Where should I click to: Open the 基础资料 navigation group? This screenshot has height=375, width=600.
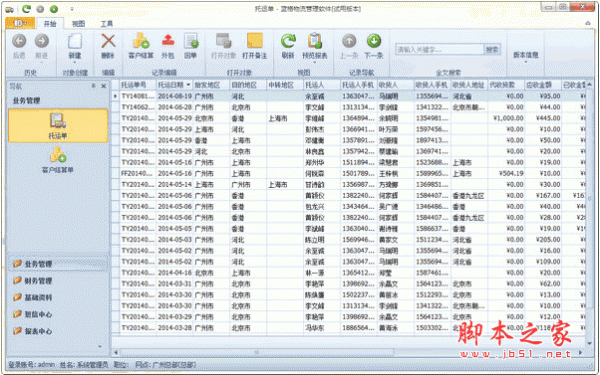tap(57, 297)
